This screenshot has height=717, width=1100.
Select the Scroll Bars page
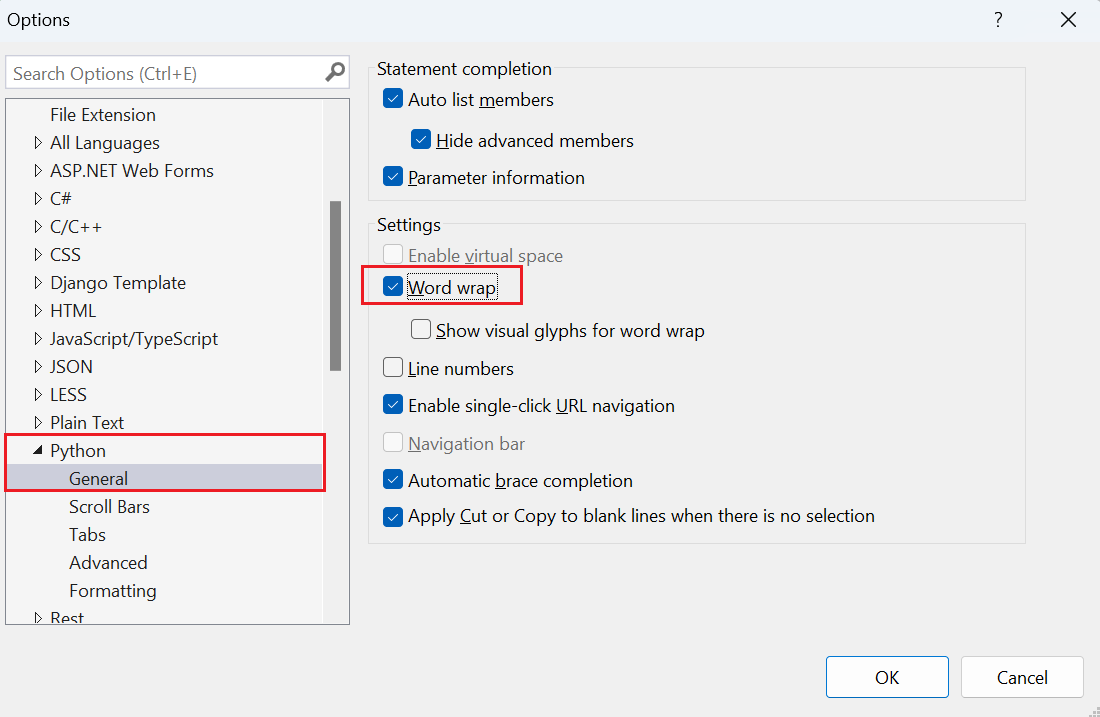(x=109, y=507)
